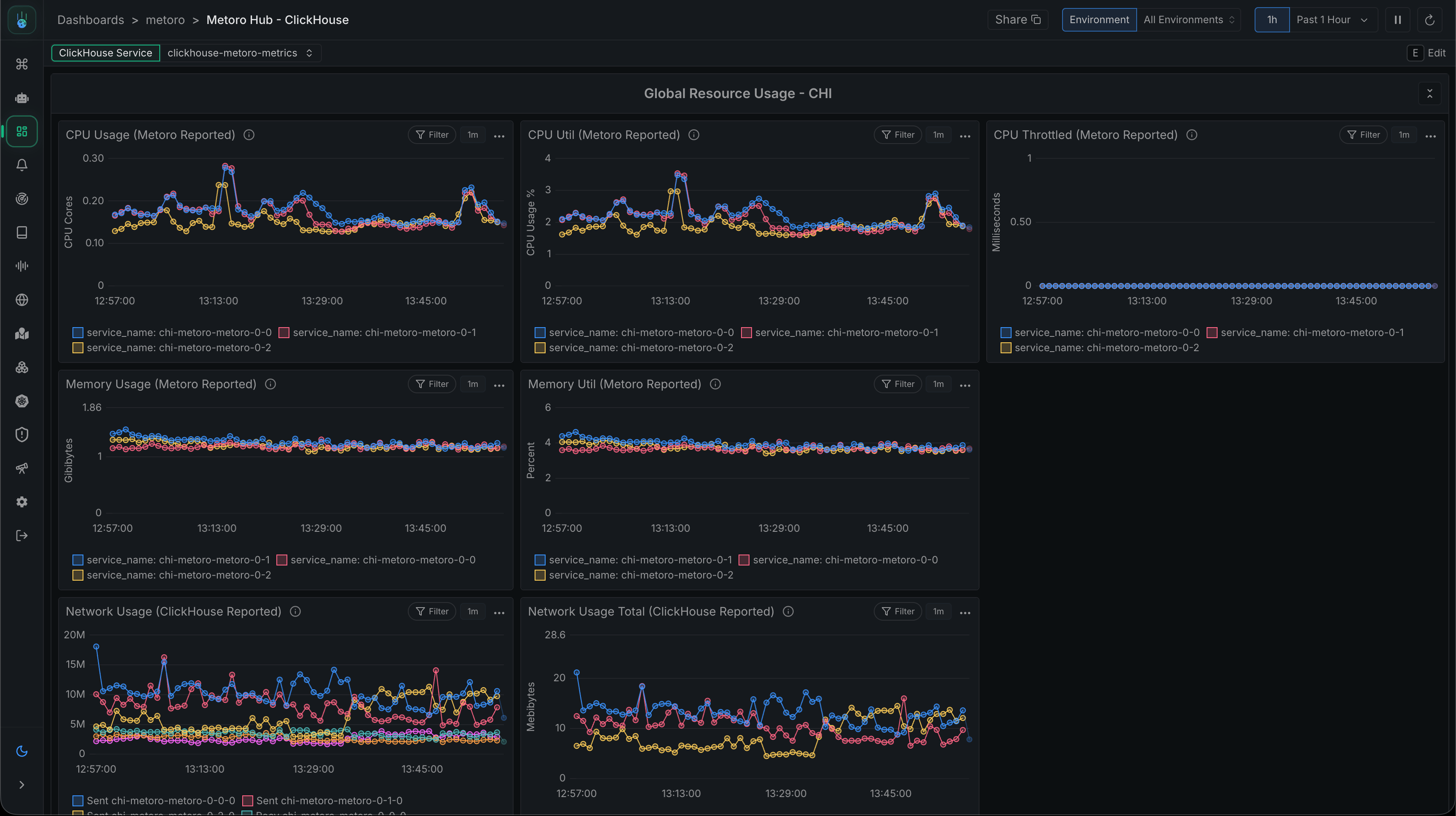Toggle chi-metoro-metoro-0-0 legend in CPU Usage chart
The height and width of the screenshot is (816, 1456).
[x=172, y=333]
